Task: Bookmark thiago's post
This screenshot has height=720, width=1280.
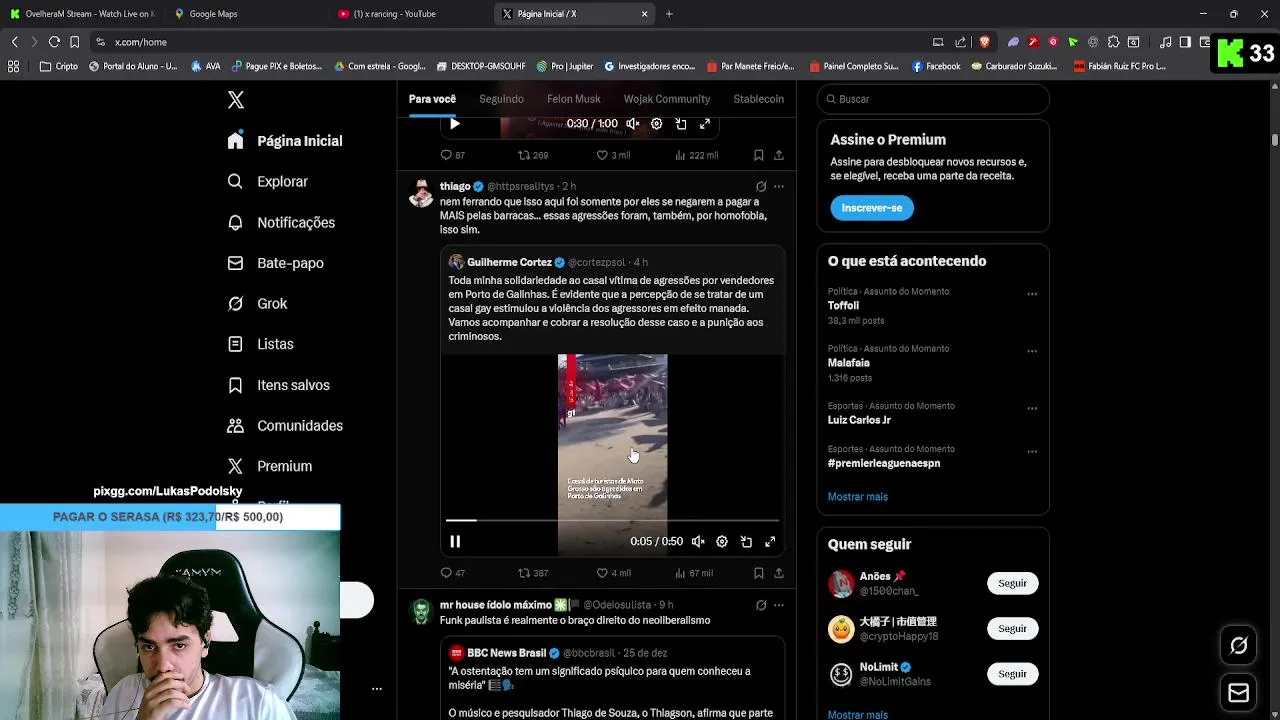Action: [x=759, y=573]
